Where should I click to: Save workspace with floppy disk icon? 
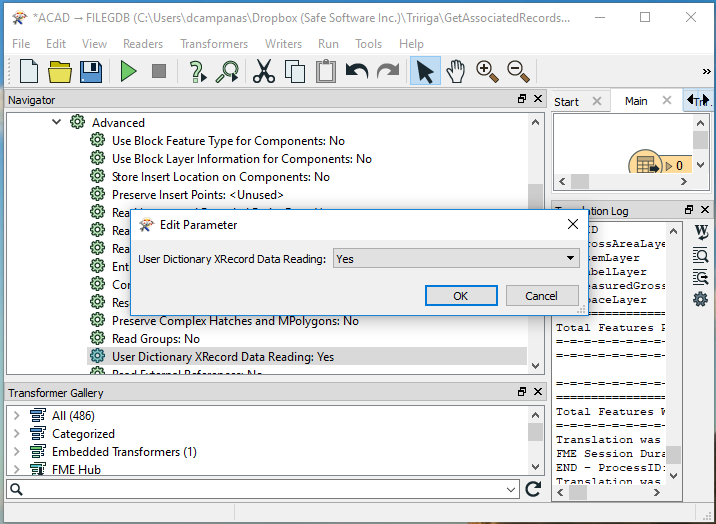[x=91, y=71]
